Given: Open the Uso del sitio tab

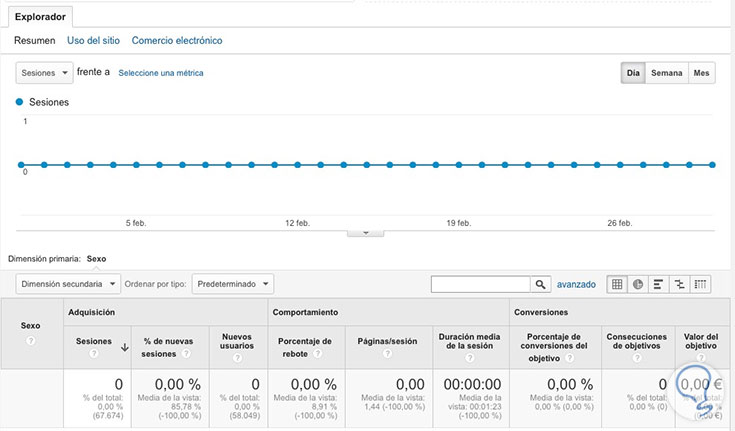Looking at the screenshot, I should (x=93, y=41).
